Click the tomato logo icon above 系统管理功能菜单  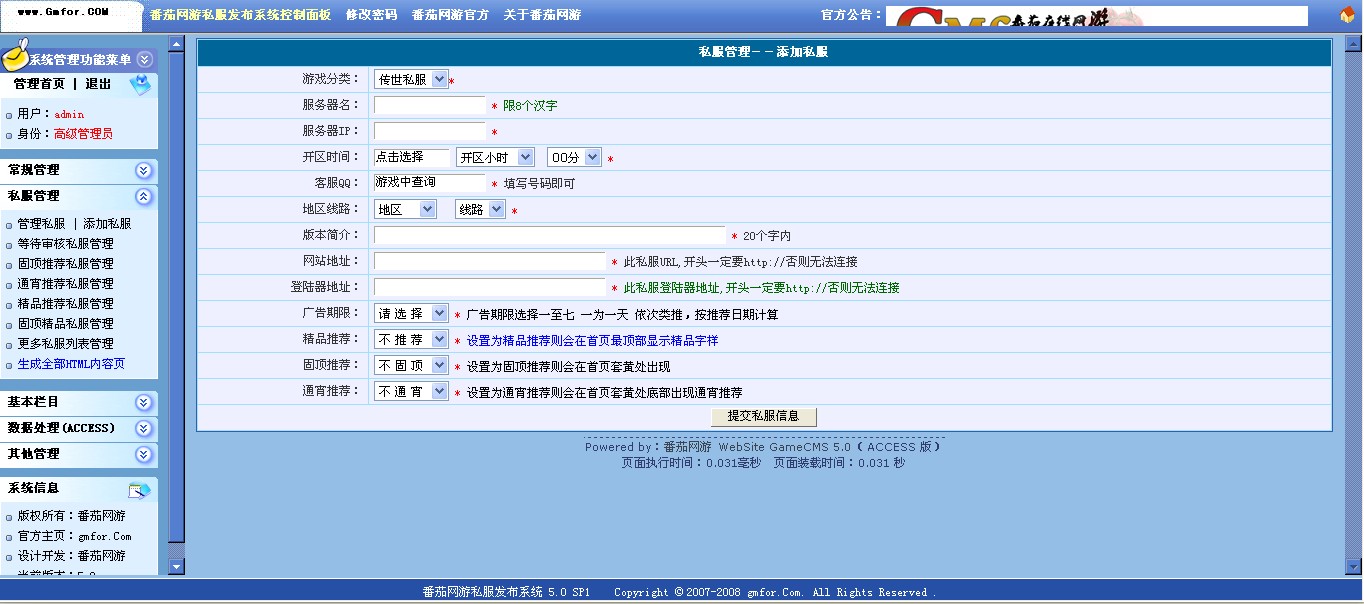[16, 60]
